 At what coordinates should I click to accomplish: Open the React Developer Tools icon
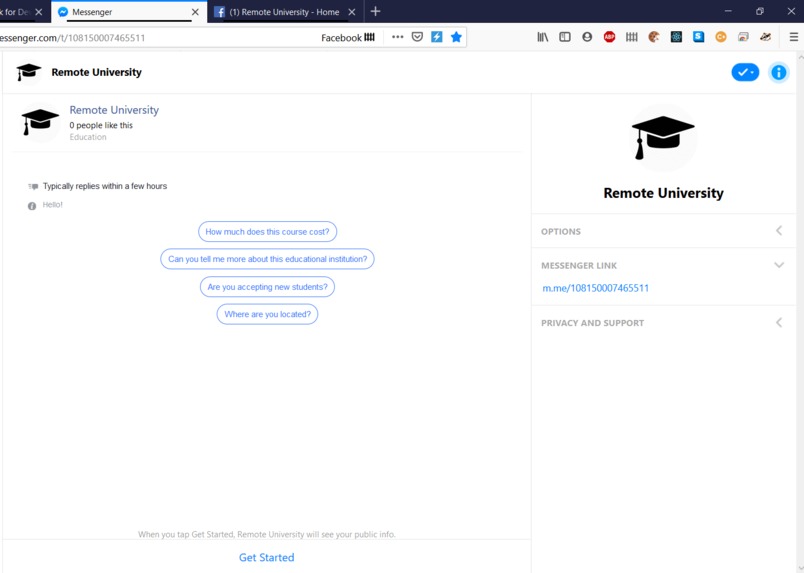click(676, 37)
